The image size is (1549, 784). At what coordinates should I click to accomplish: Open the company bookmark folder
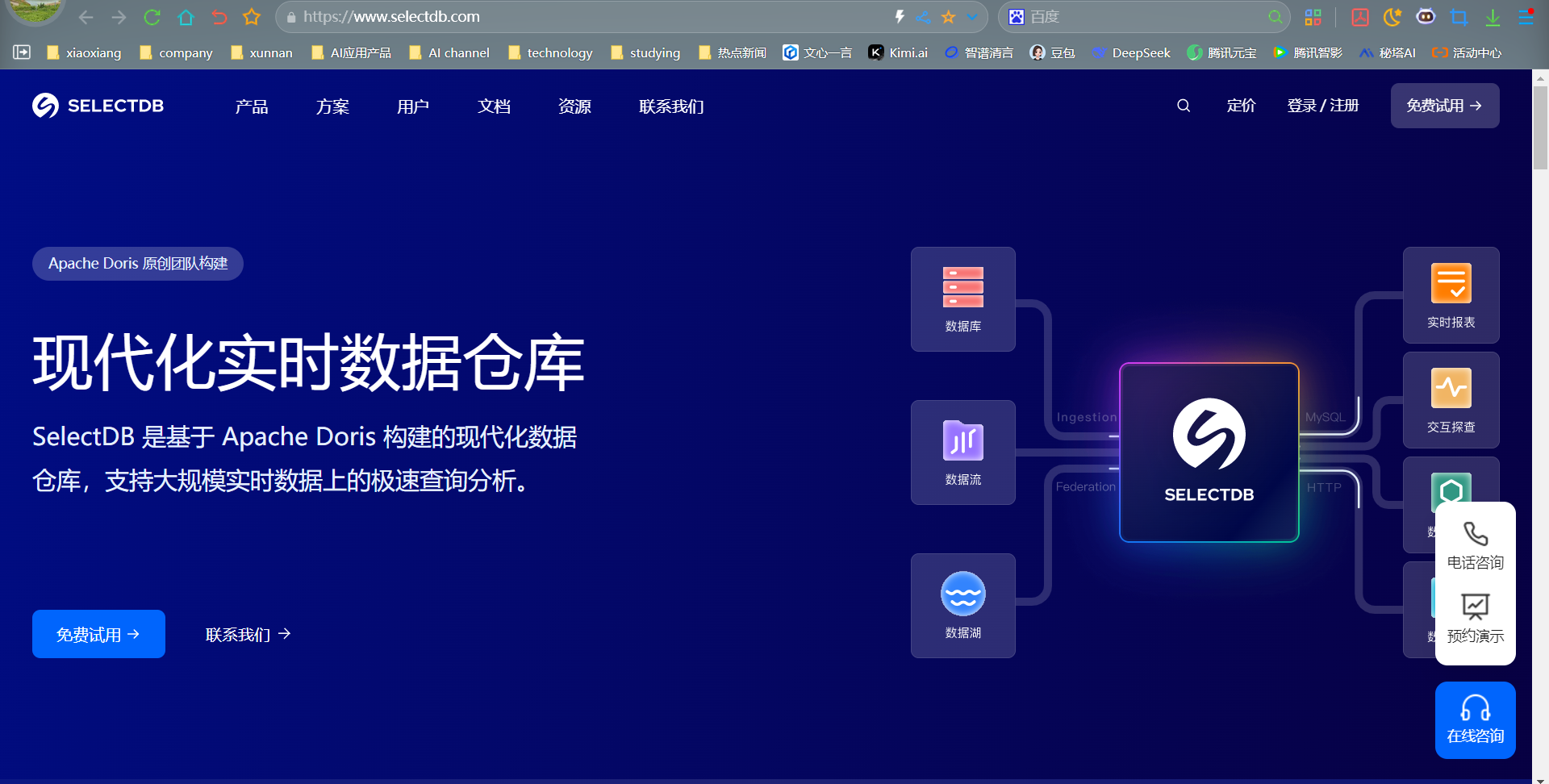pyautogui.click(x=176, y=52)
